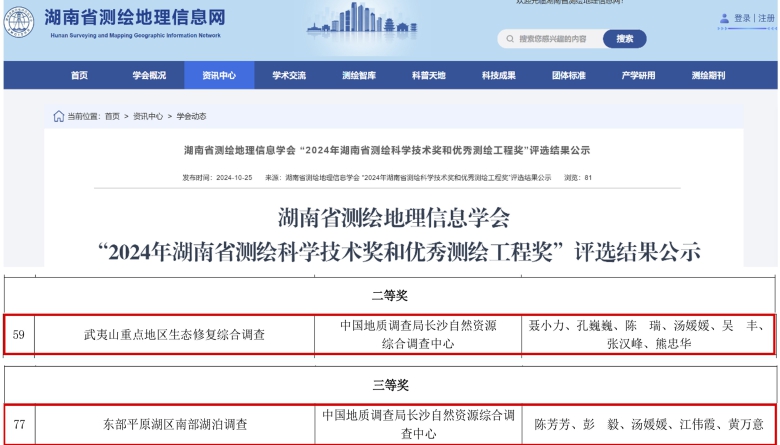This screenshot has height=445, width=780.
Task: Click the site title 湖南省测绘地理信息网
Action: coord(135,17)
